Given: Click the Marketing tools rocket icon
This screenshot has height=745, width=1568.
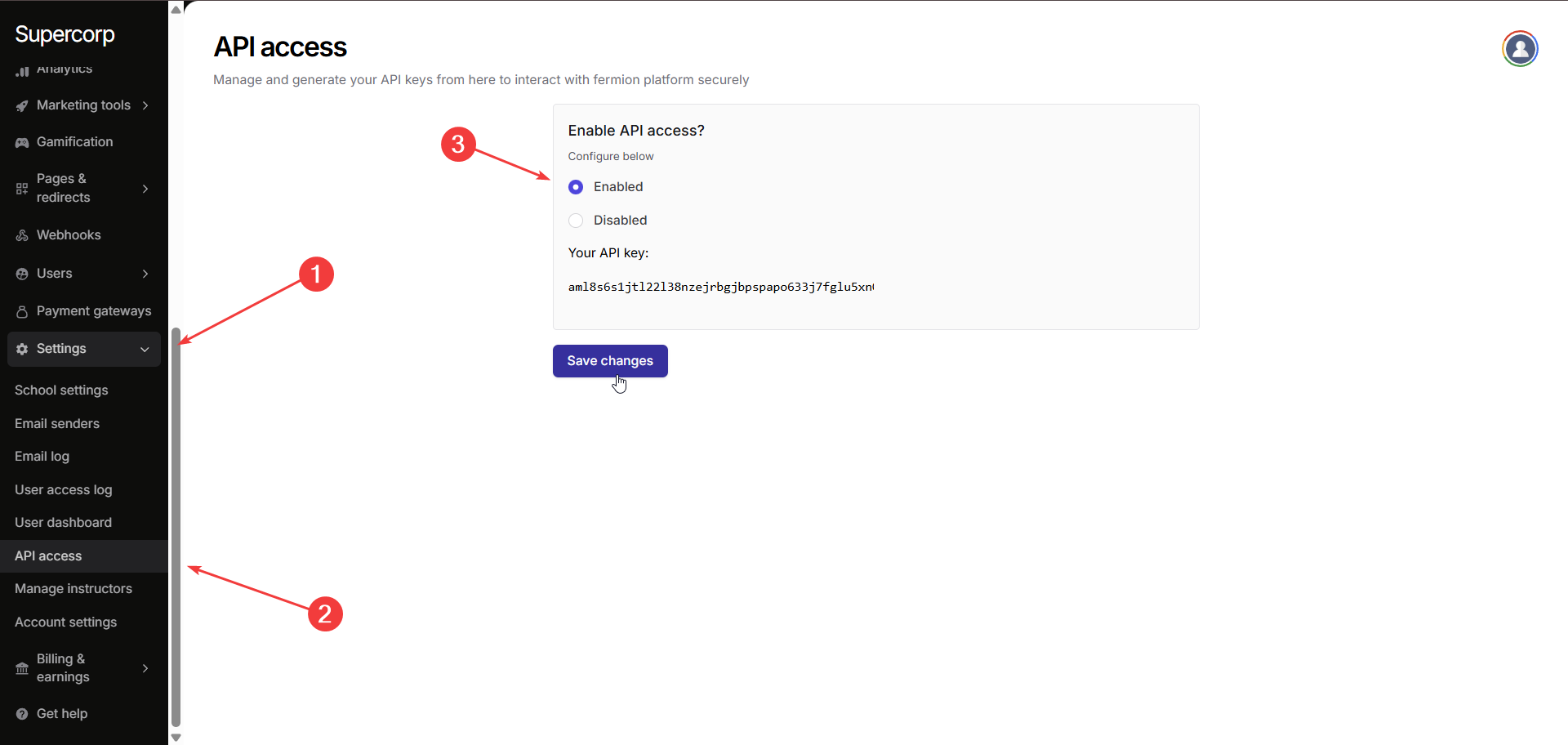Looking at the screenshot, I should (x=22, y=105).
